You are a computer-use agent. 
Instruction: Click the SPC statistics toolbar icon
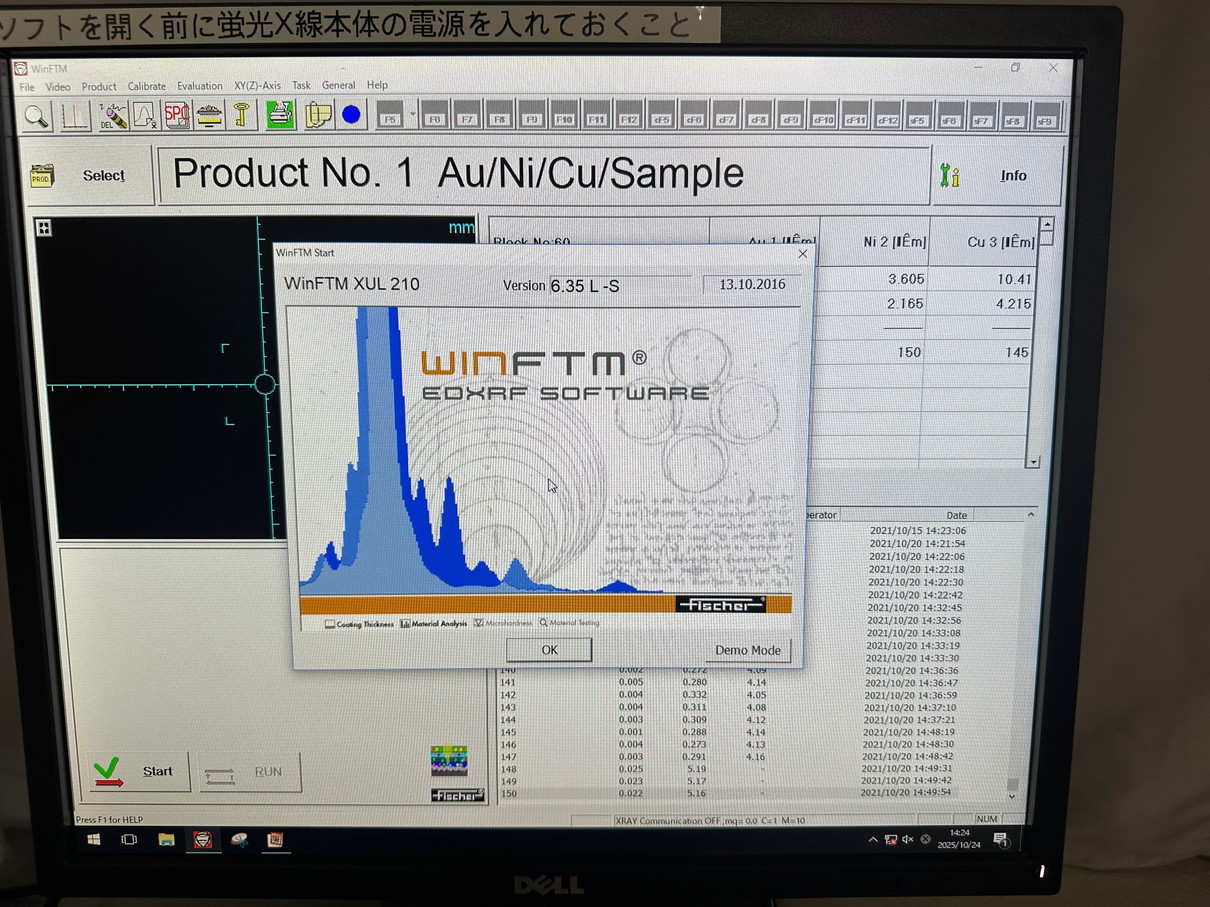[176, 116]
